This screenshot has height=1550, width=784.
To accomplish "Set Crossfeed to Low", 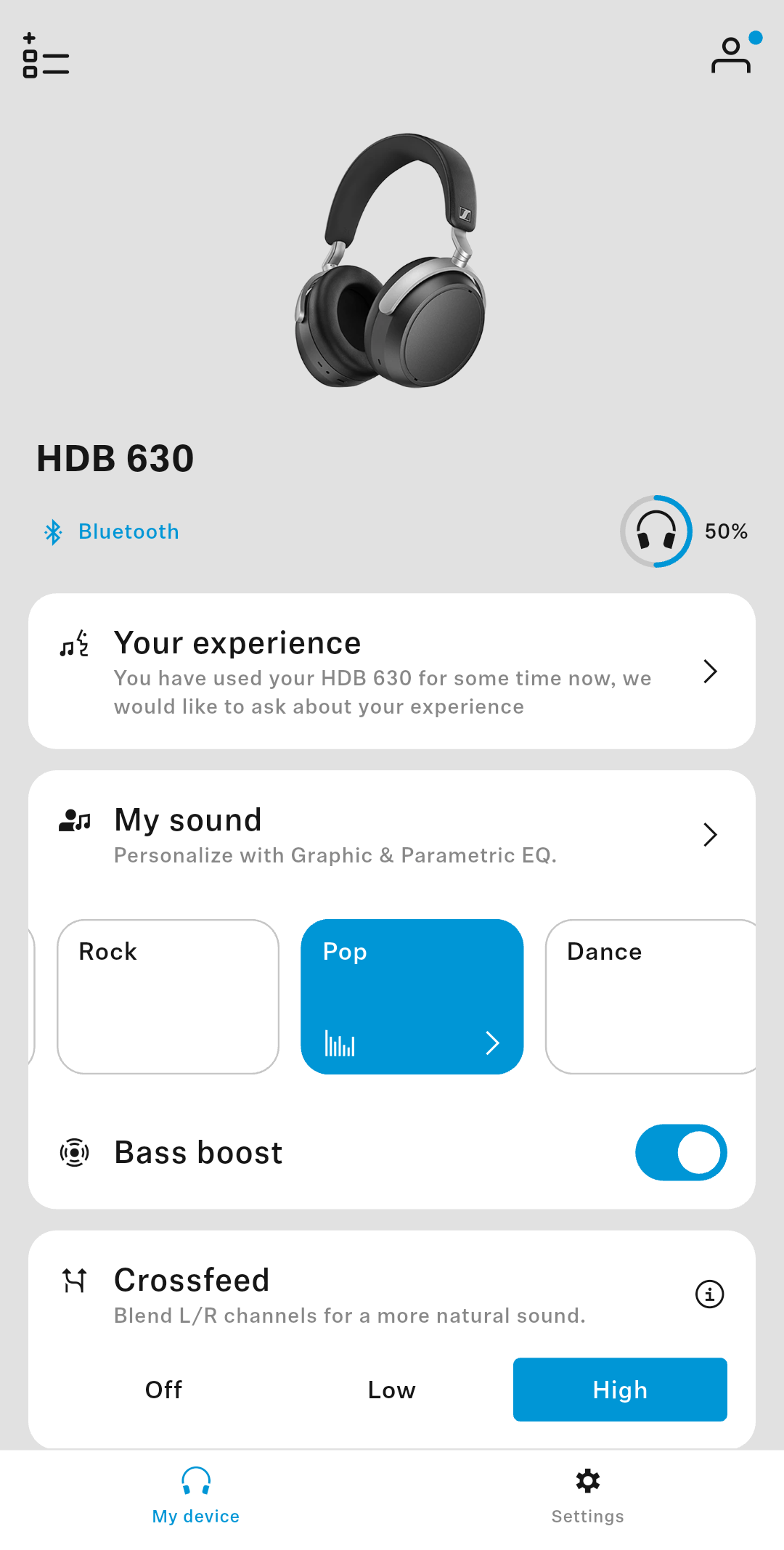I will (x=391, y=1390).
